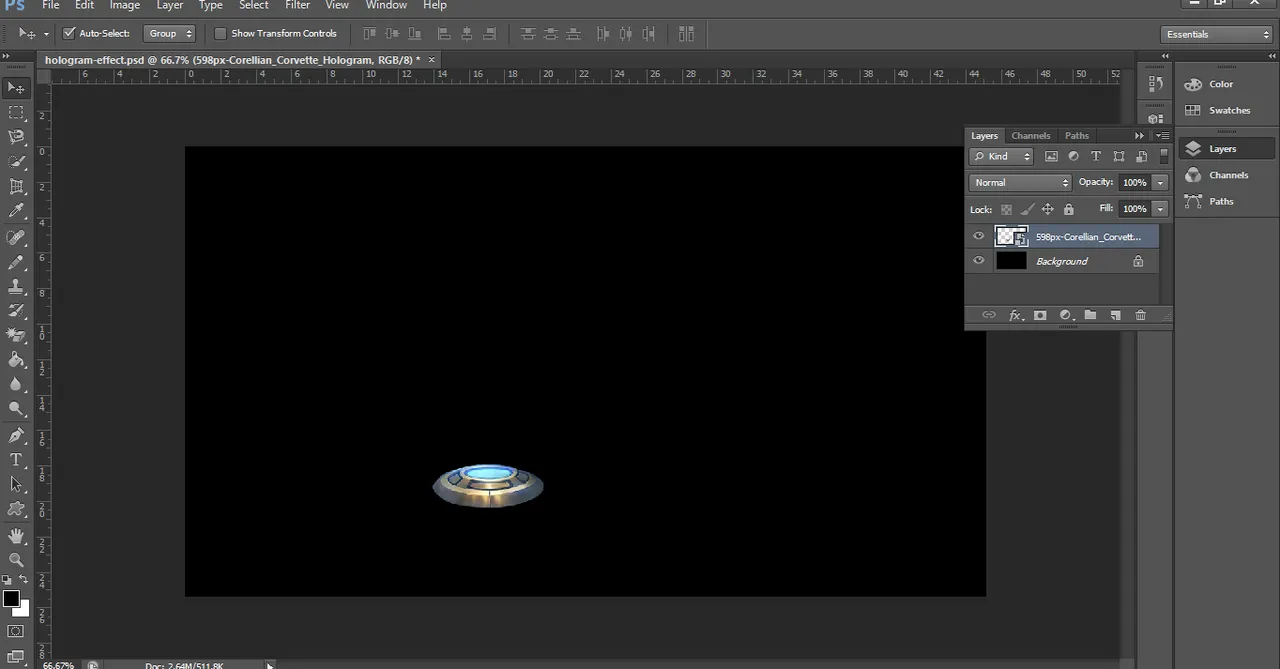Create a new layer

pyautogui.click(x=1115, y=315)
